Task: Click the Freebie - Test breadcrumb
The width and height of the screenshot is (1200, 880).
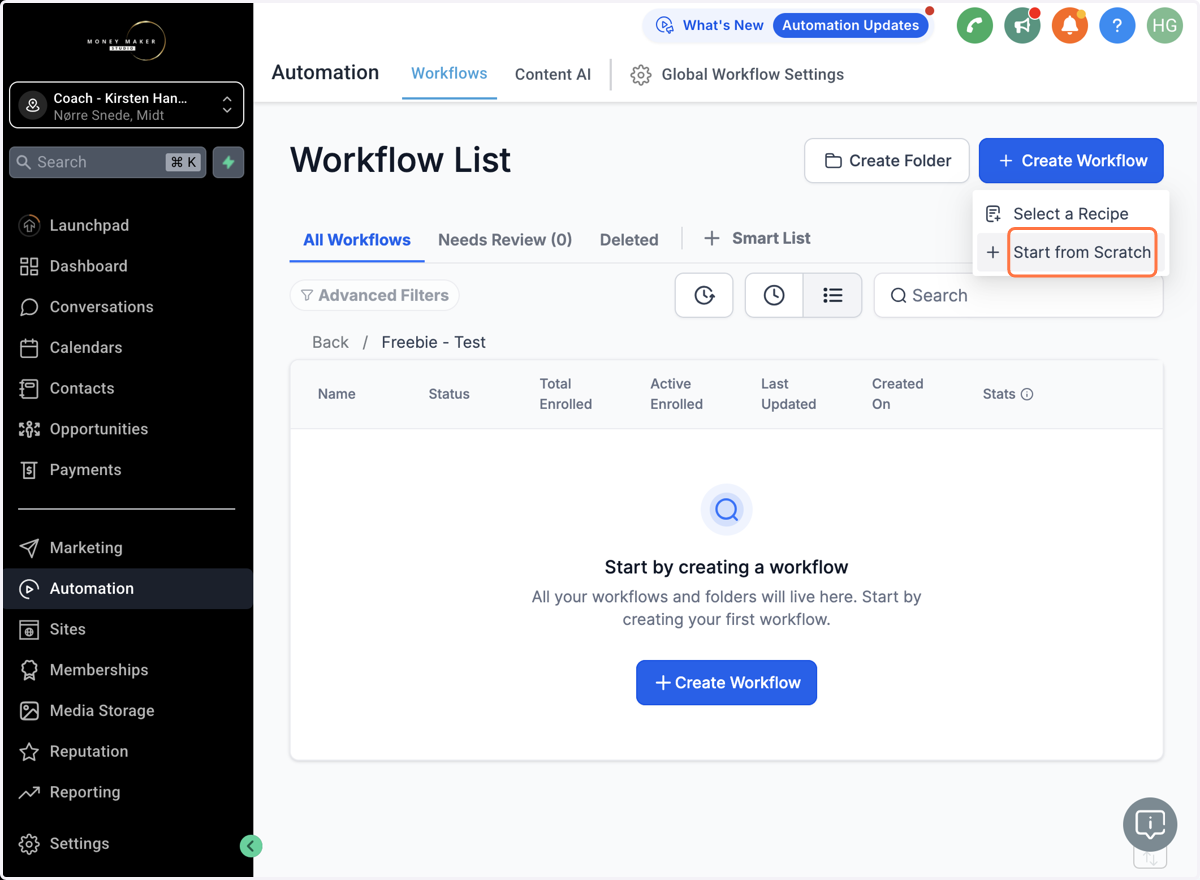Action: 434,342
